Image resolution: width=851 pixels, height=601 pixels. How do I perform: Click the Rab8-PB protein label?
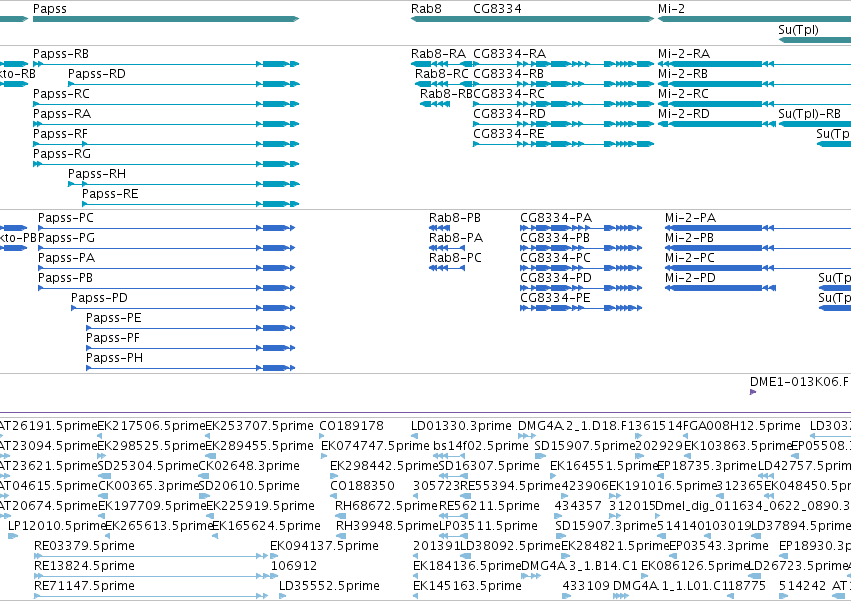point(455,218)
